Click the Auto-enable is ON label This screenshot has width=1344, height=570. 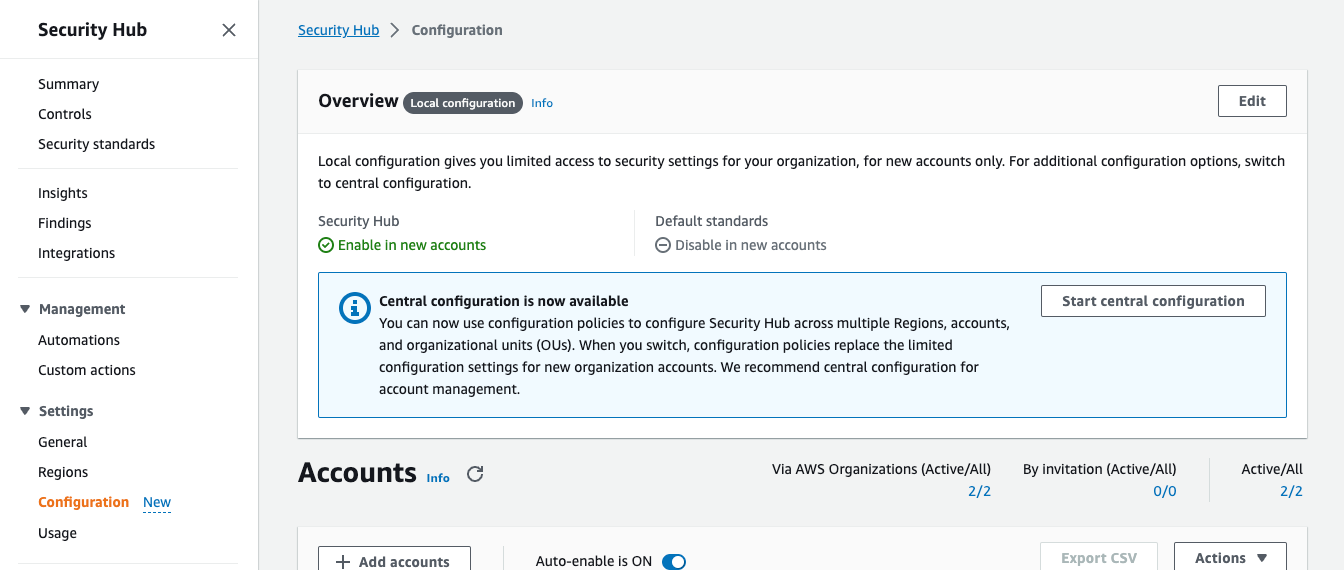coord(594,562)
